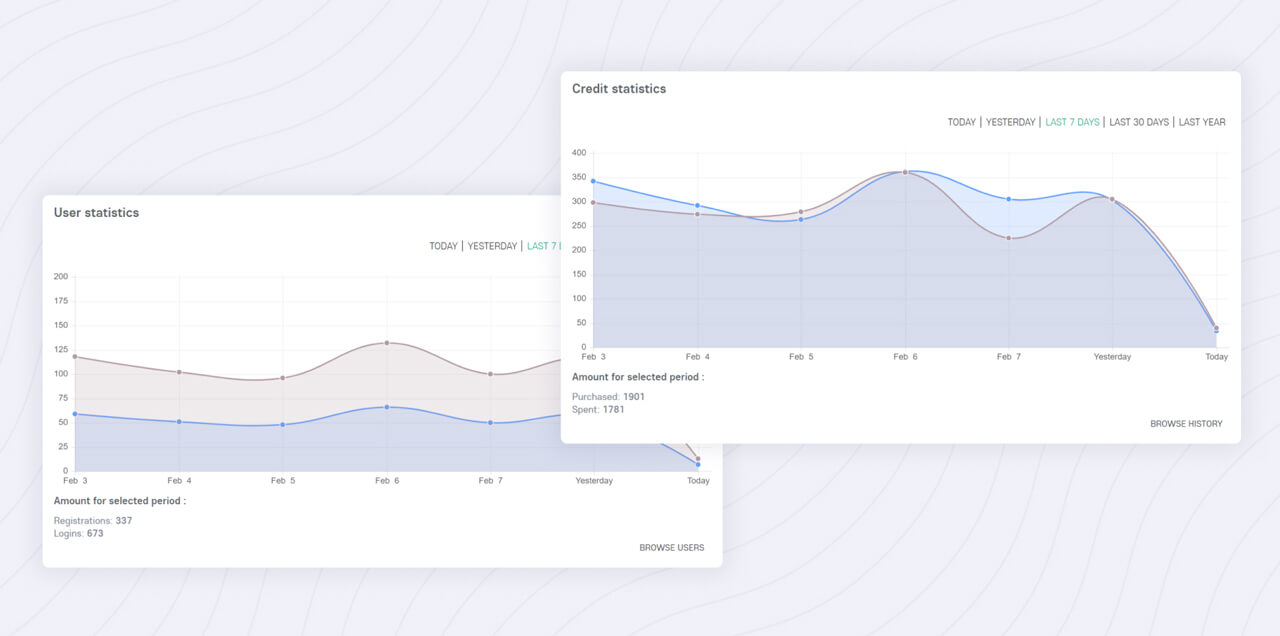
Task: Select LAST YEAR filter on Credit statistics
Action: pyautogui.click(x=1201, y=121)
